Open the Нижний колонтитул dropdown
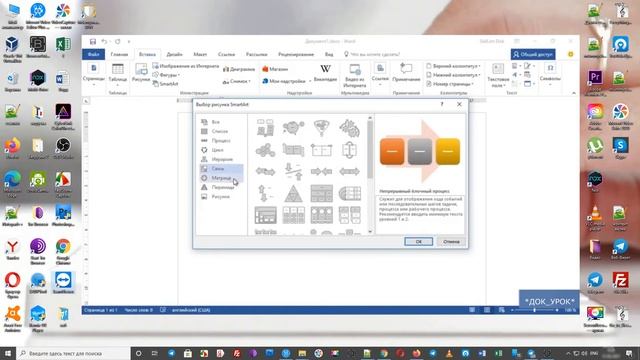Viewport: 640px width, 360px height. [453, 75]
